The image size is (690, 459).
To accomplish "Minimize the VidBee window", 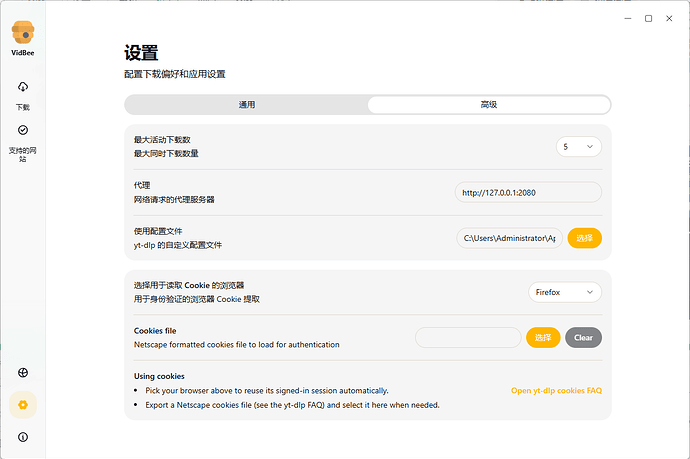I will pos(628,18).
